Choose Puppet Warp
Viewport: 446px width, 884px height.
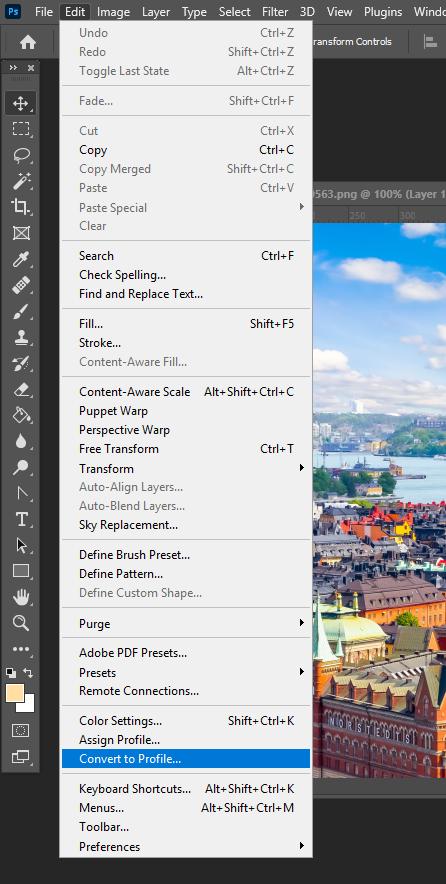coord(186,410)
